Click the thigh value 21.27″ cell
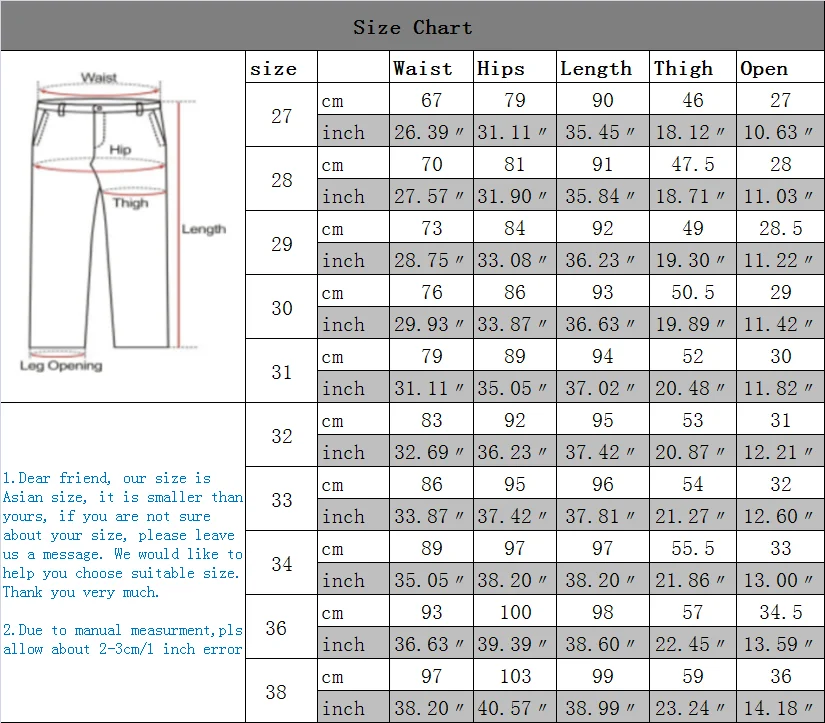This screenshot has height=723, width=825. (693, 516)
